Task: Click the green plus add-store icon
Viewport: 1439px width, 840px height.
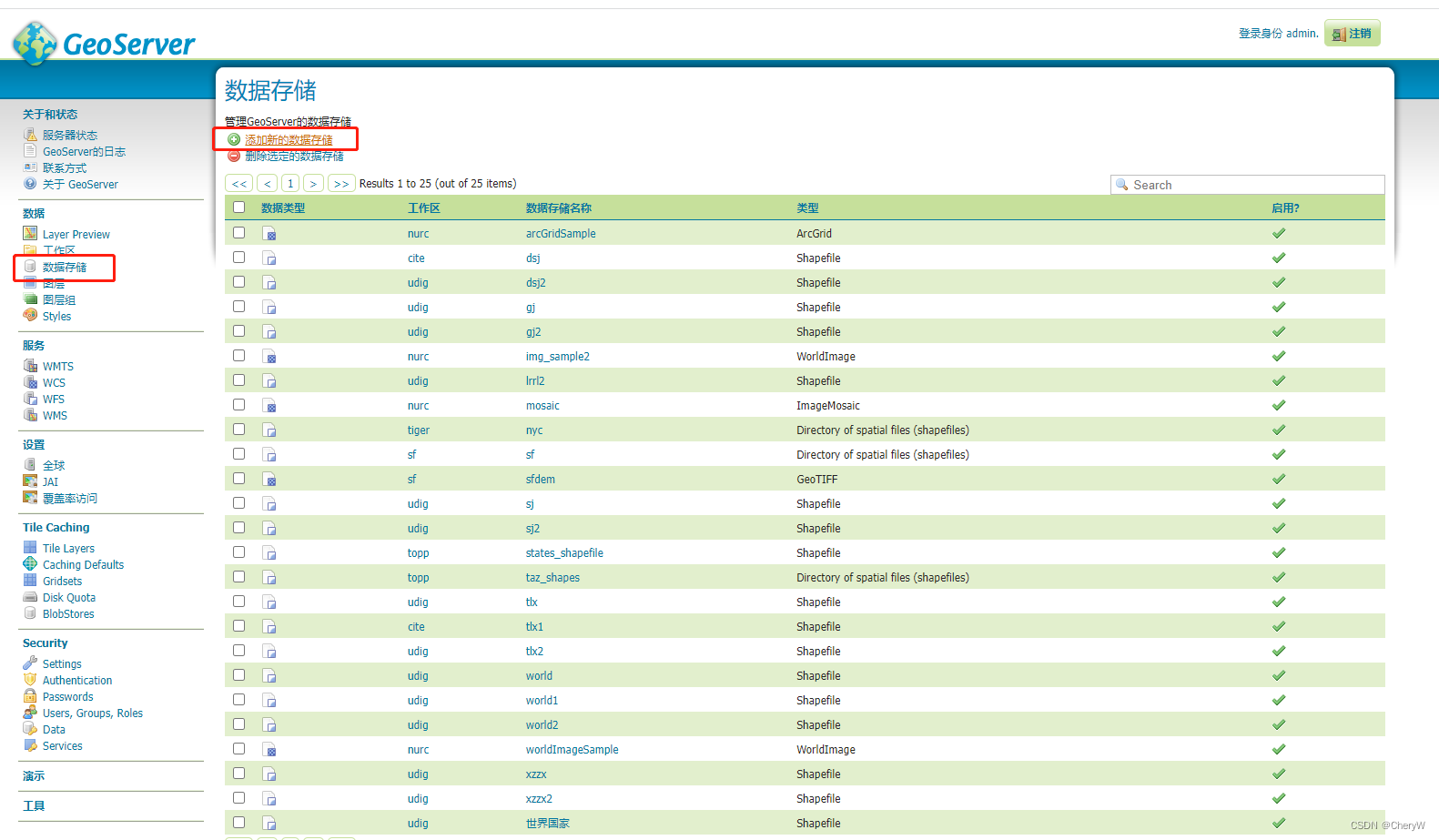Action: tap(234, 139)
